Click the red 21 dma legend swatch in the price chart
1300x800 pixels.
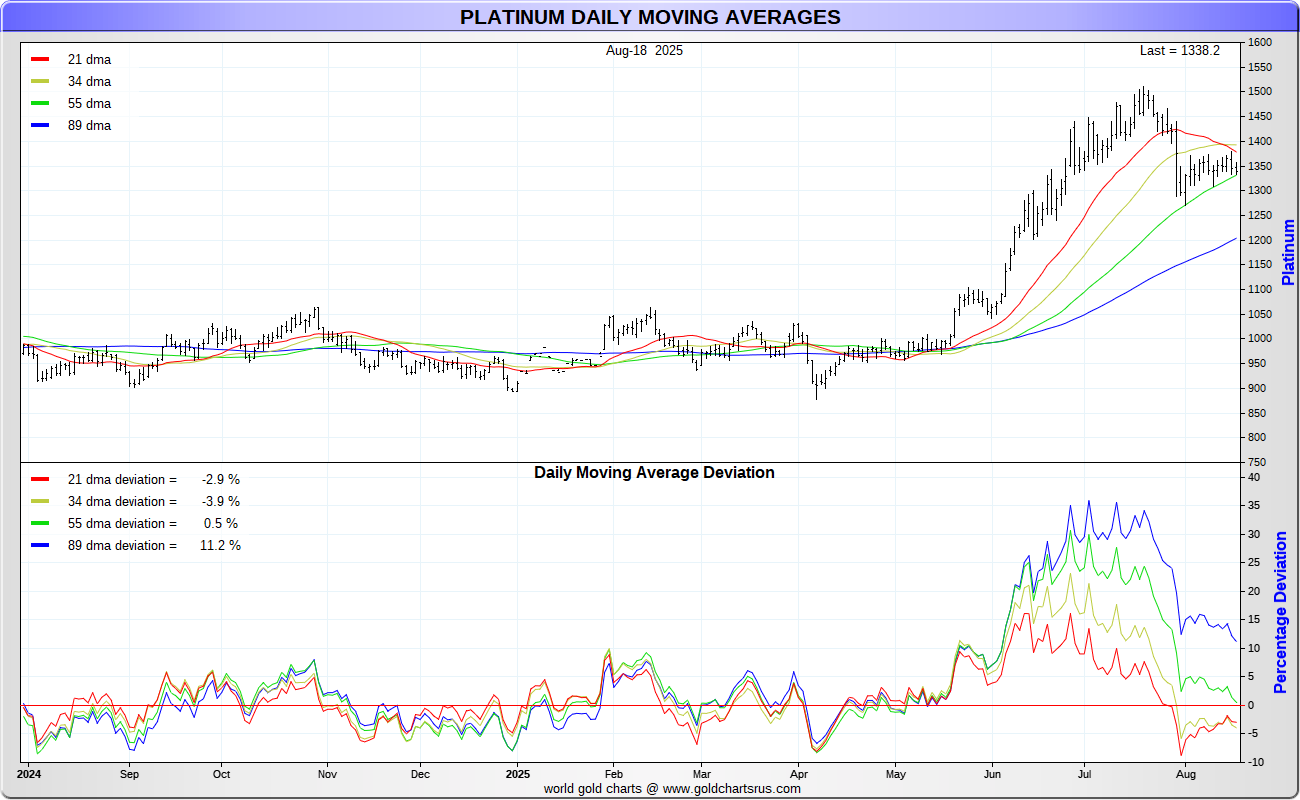pyautogui.click(x=40, y=59)
